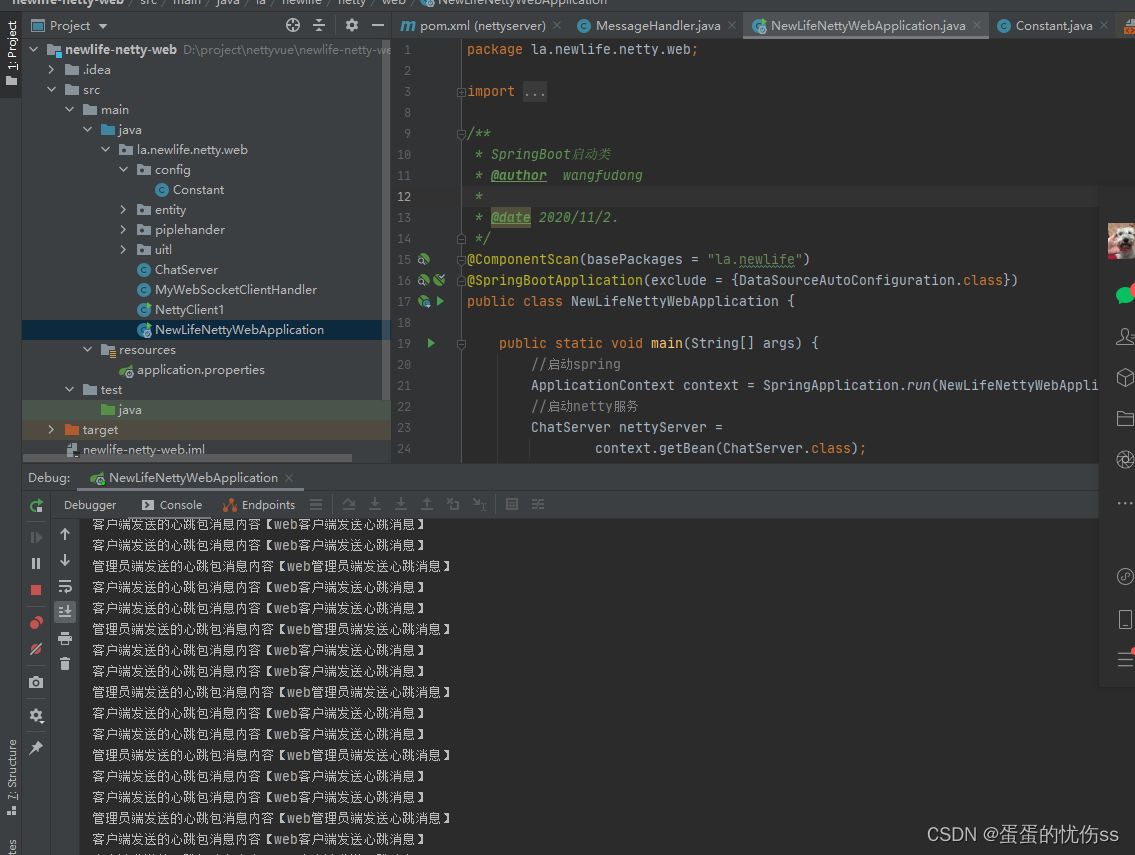Click the Resume Program icon
Viewport: 1135px width, 855px height.
tap(36, 537)
